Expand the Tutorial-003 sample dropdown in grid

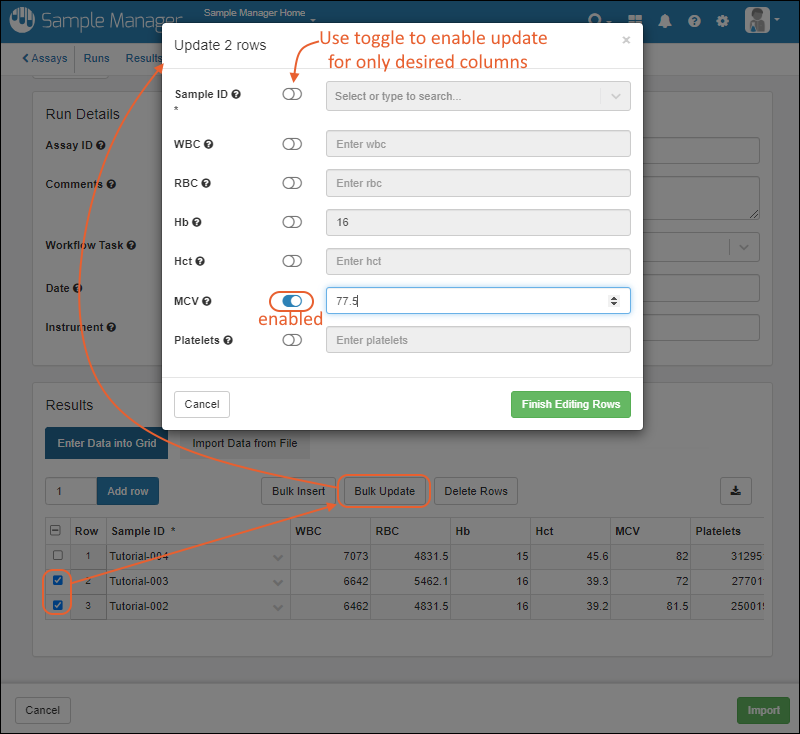click(x=277, y=582)
